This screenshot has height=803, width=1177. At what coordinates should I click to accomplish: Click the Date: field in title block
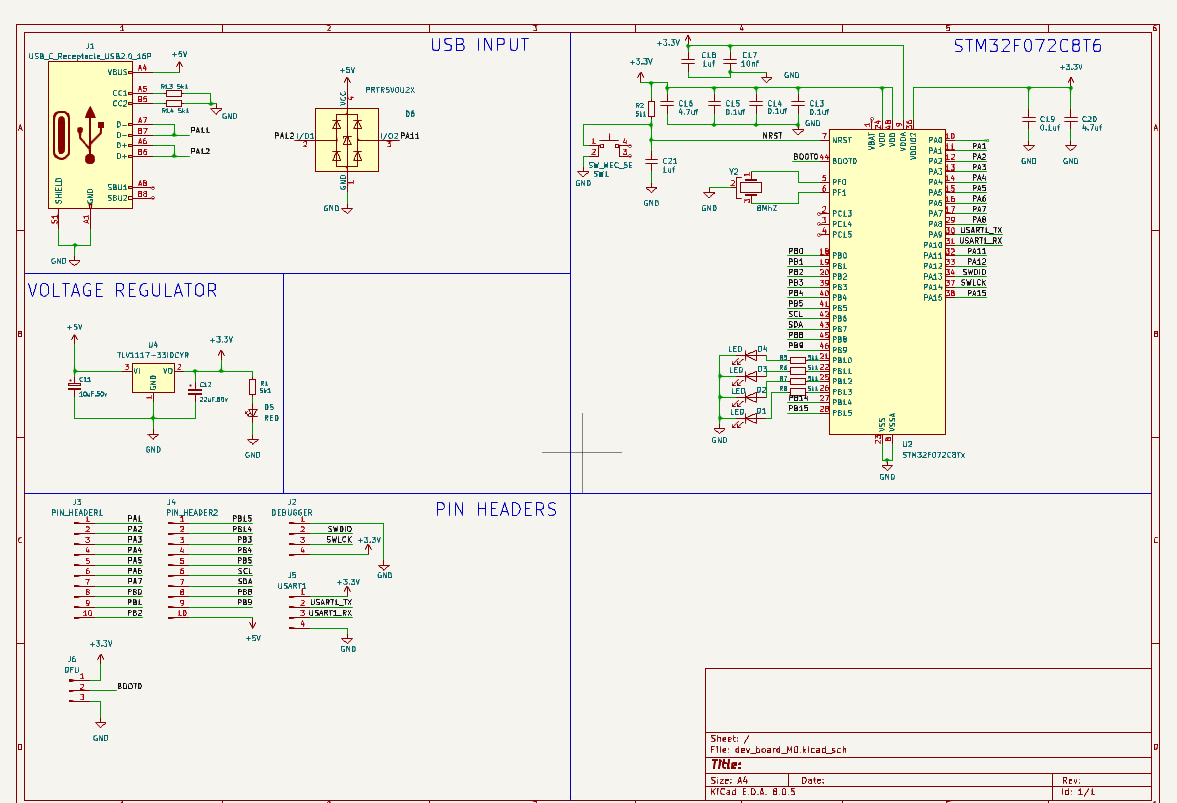(x=813, y=780)
